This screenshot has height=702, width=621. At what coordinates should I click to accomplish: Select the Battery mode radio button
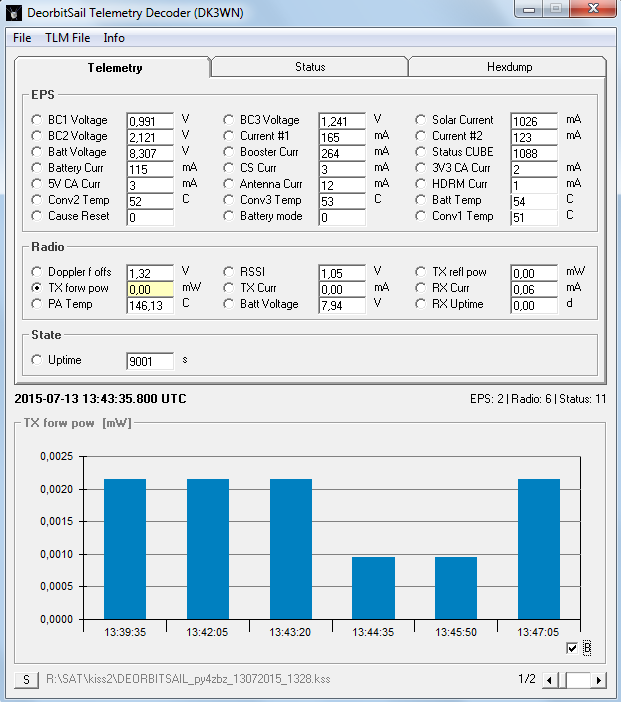coord(230,216)
